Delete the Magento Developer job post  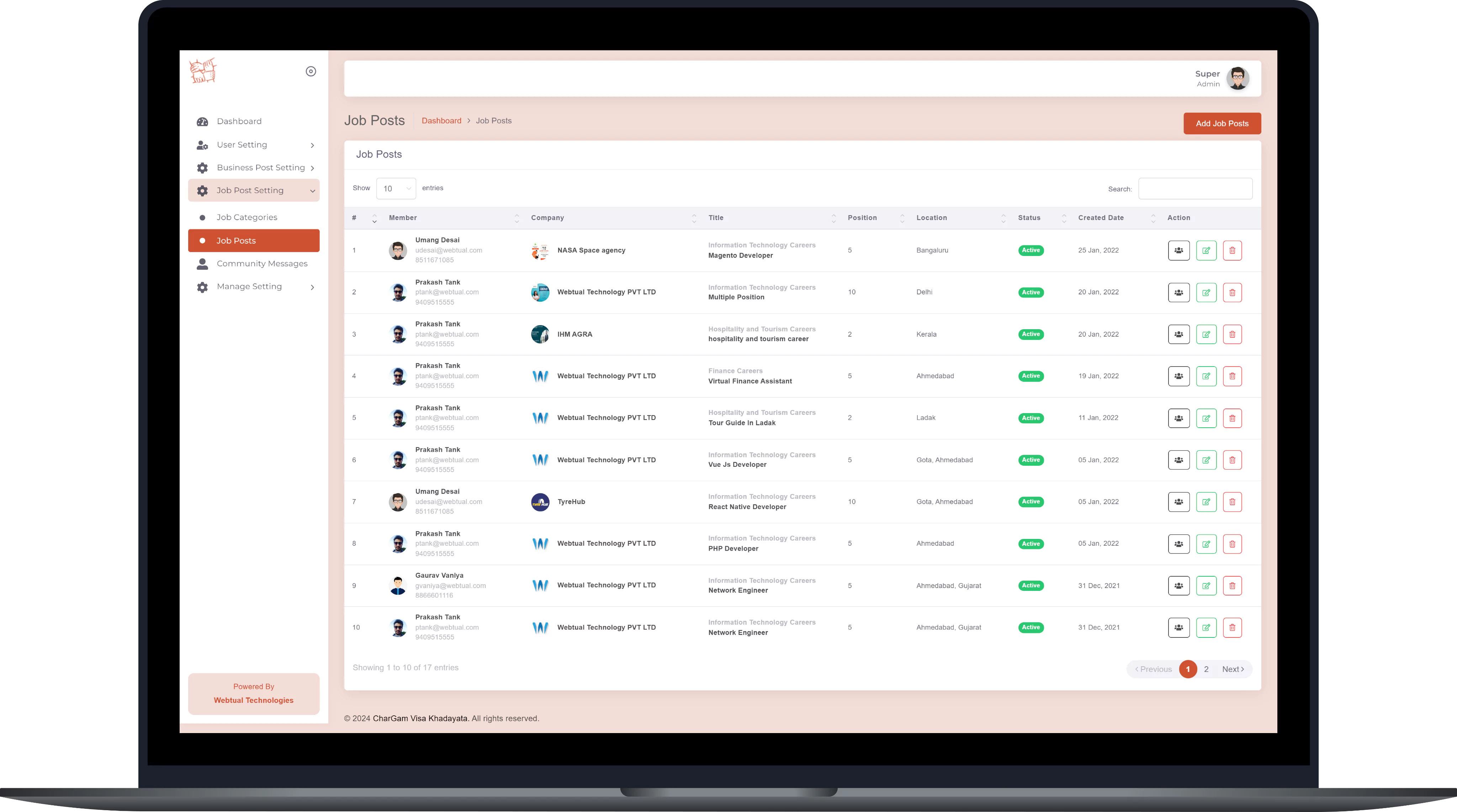click(1232, 251)
